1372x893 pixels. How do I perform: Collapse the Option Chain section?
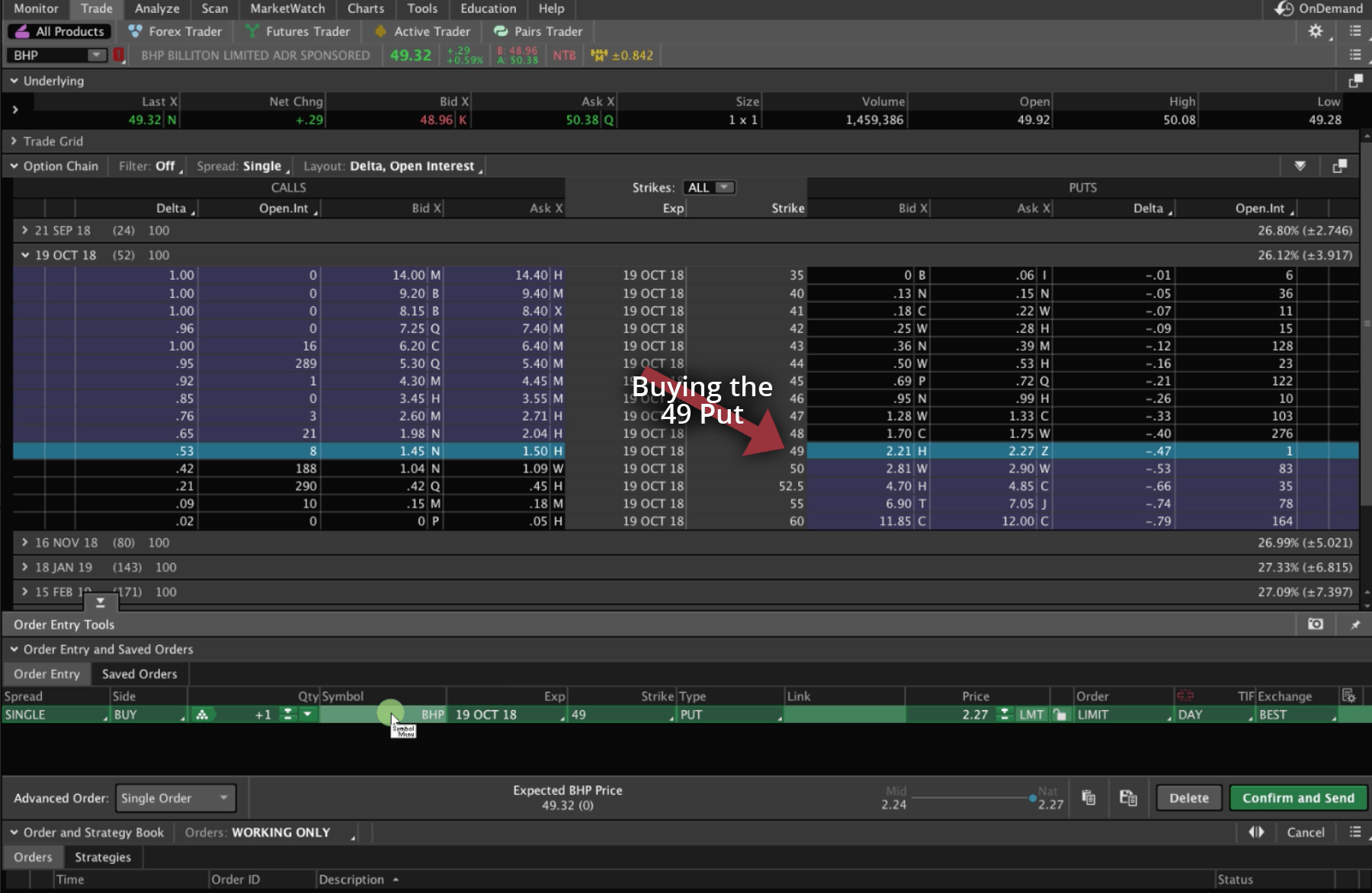click(x=14, y=166)
